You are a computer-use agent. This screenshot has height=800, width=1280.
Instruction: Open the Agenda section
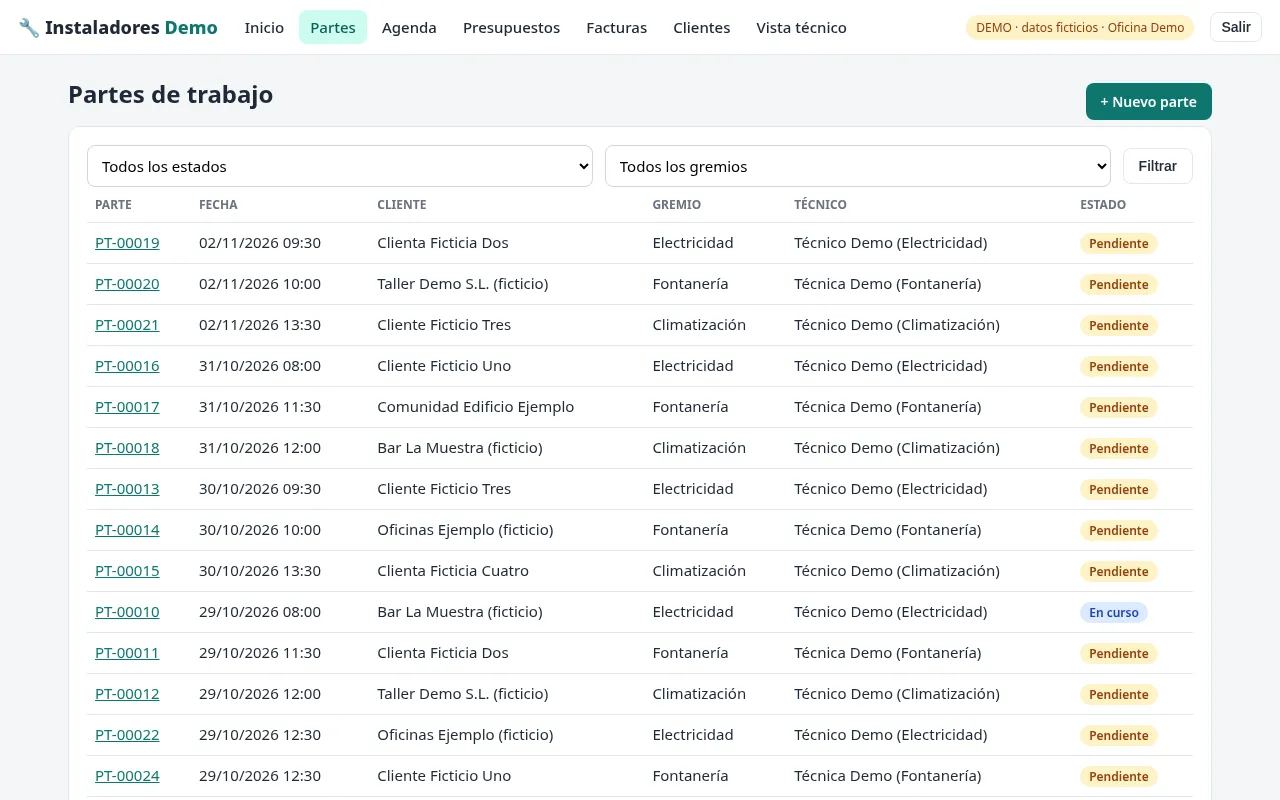(x=409, y=28)
